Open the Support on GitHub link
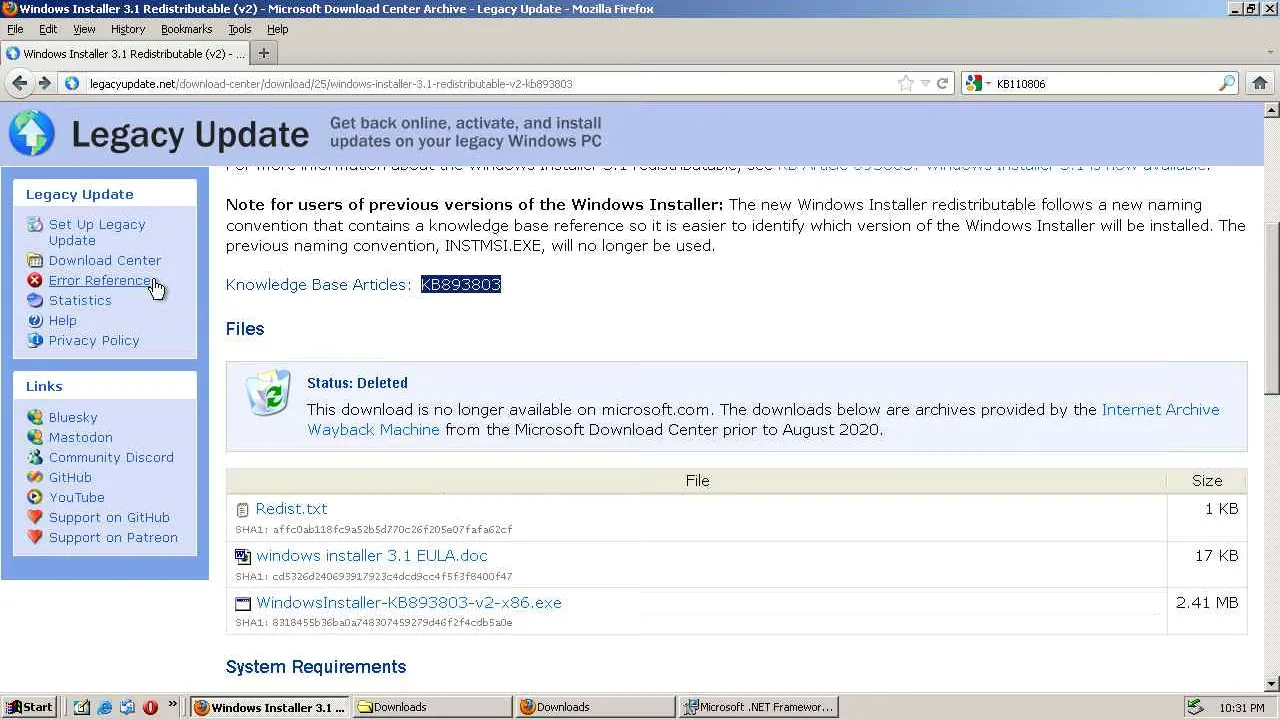This screenshot has width=1280, height=720. (109, 517)
